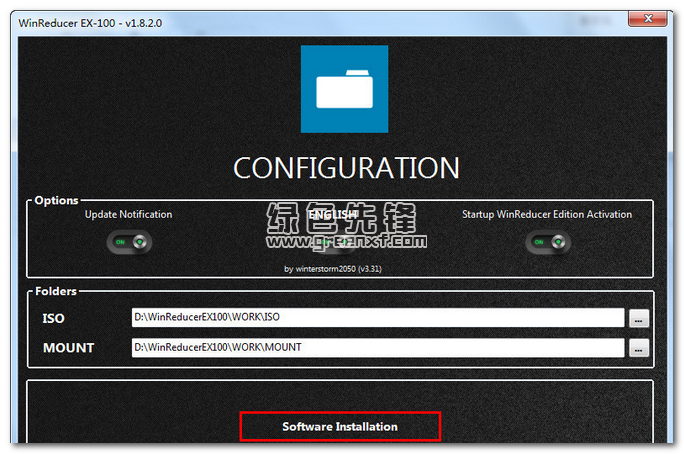
Task: Toggle the Update Notification switch
Action: pyautogui.click(x=129, y=242)
